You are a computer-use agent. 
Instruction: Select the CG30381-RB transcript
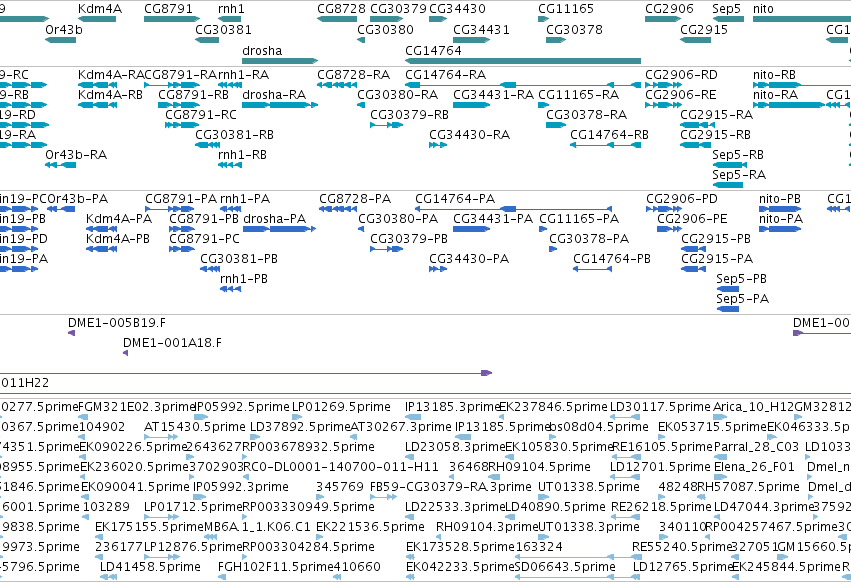[207, 145]
